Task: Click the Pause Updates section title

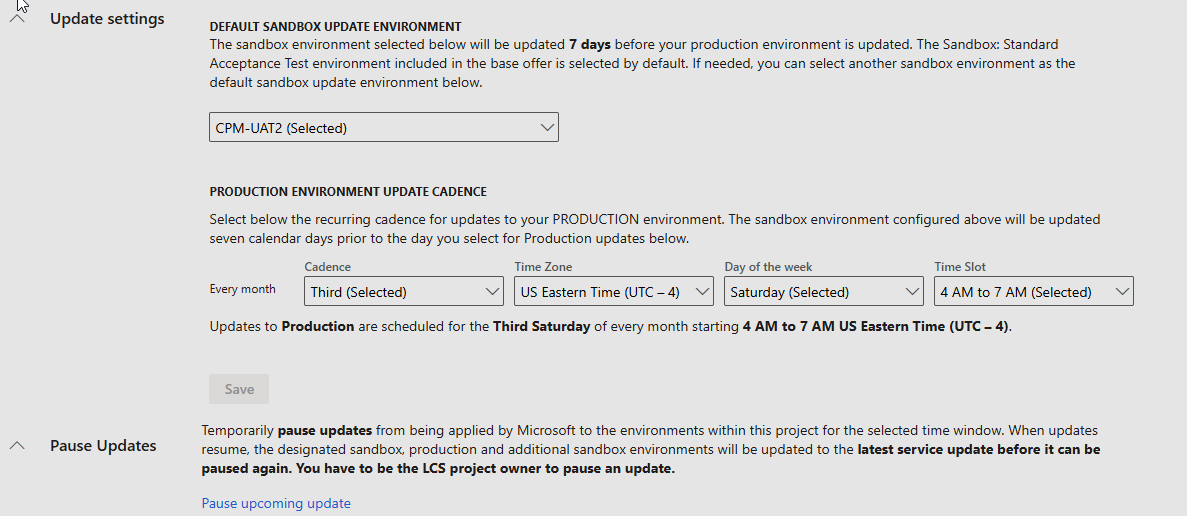Action: tap(103, 446)
